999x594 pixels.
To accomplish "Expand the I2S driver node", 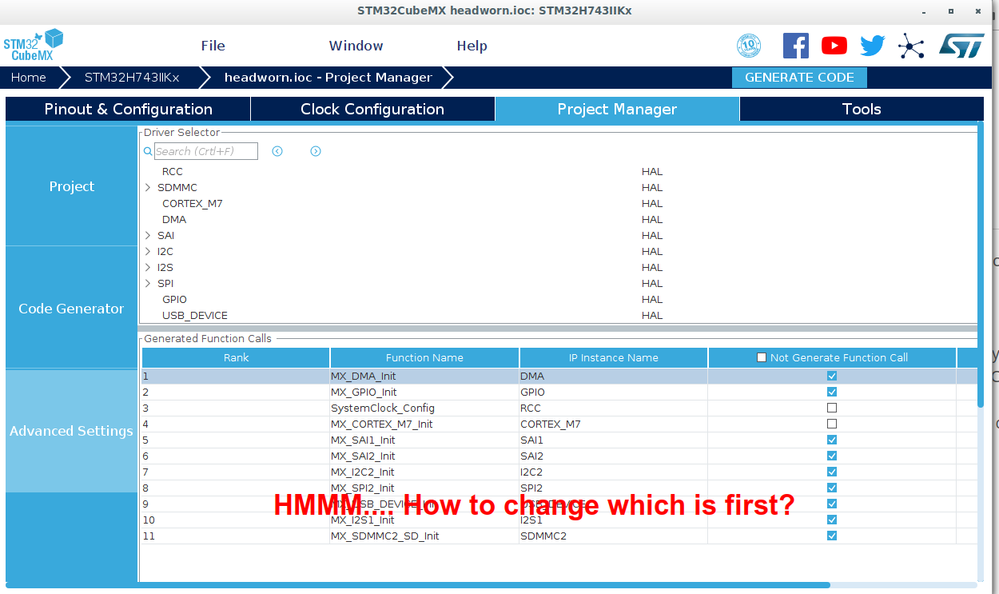I will click(148, 267).
